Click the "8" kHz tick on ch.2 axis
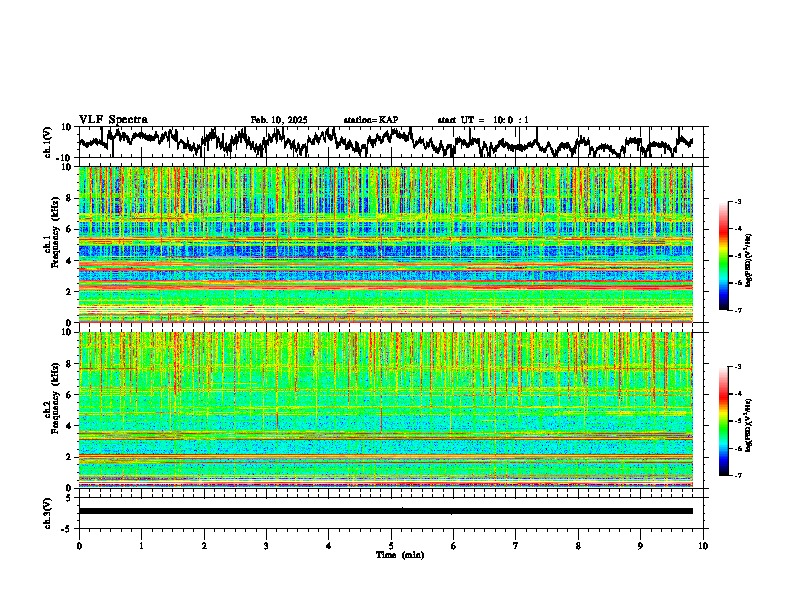The height and width of the screenshot is (612, 792). pos(70,364)
